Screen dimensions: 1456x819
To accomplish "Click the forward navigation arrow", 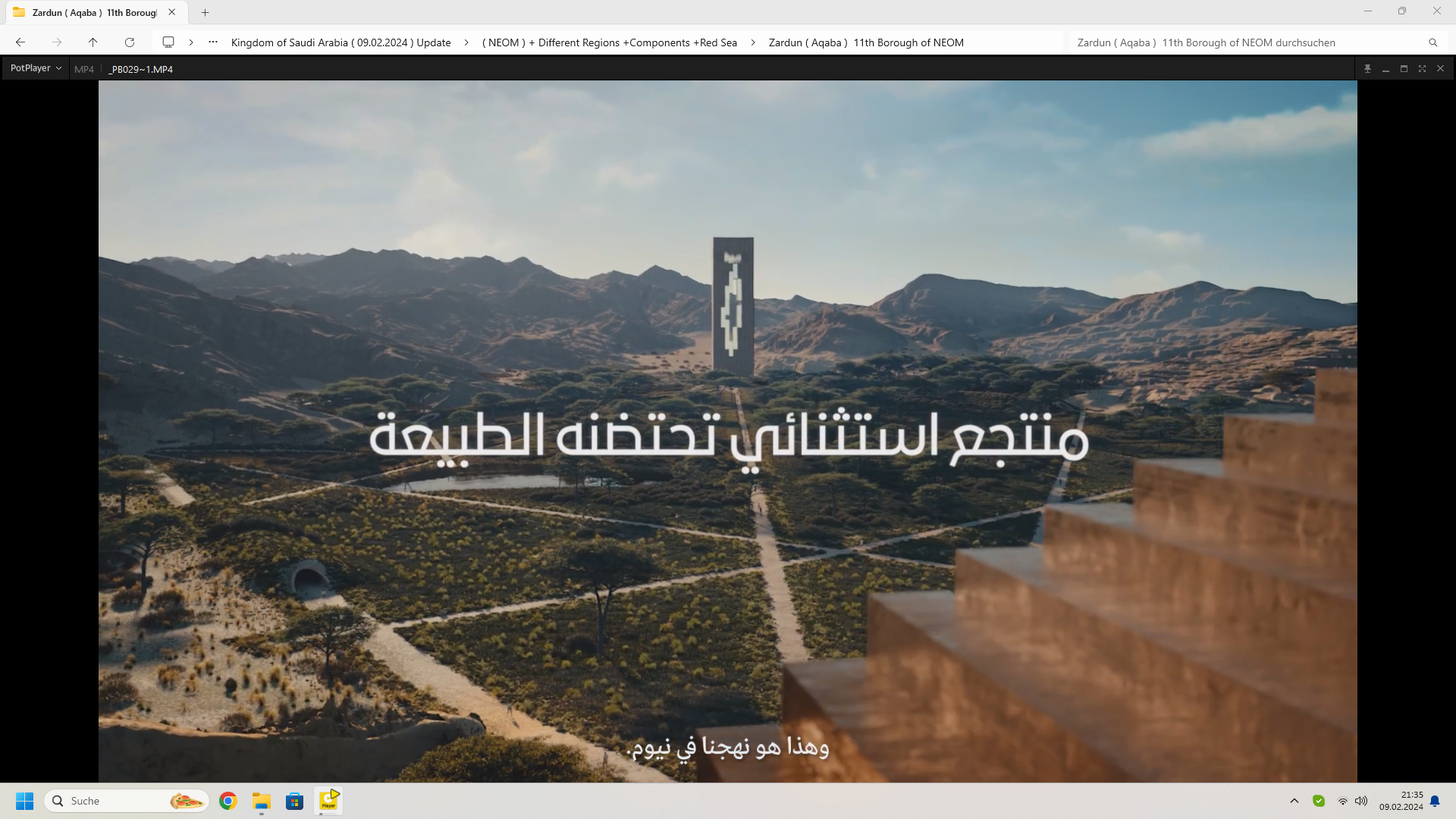I will [57, 42].
